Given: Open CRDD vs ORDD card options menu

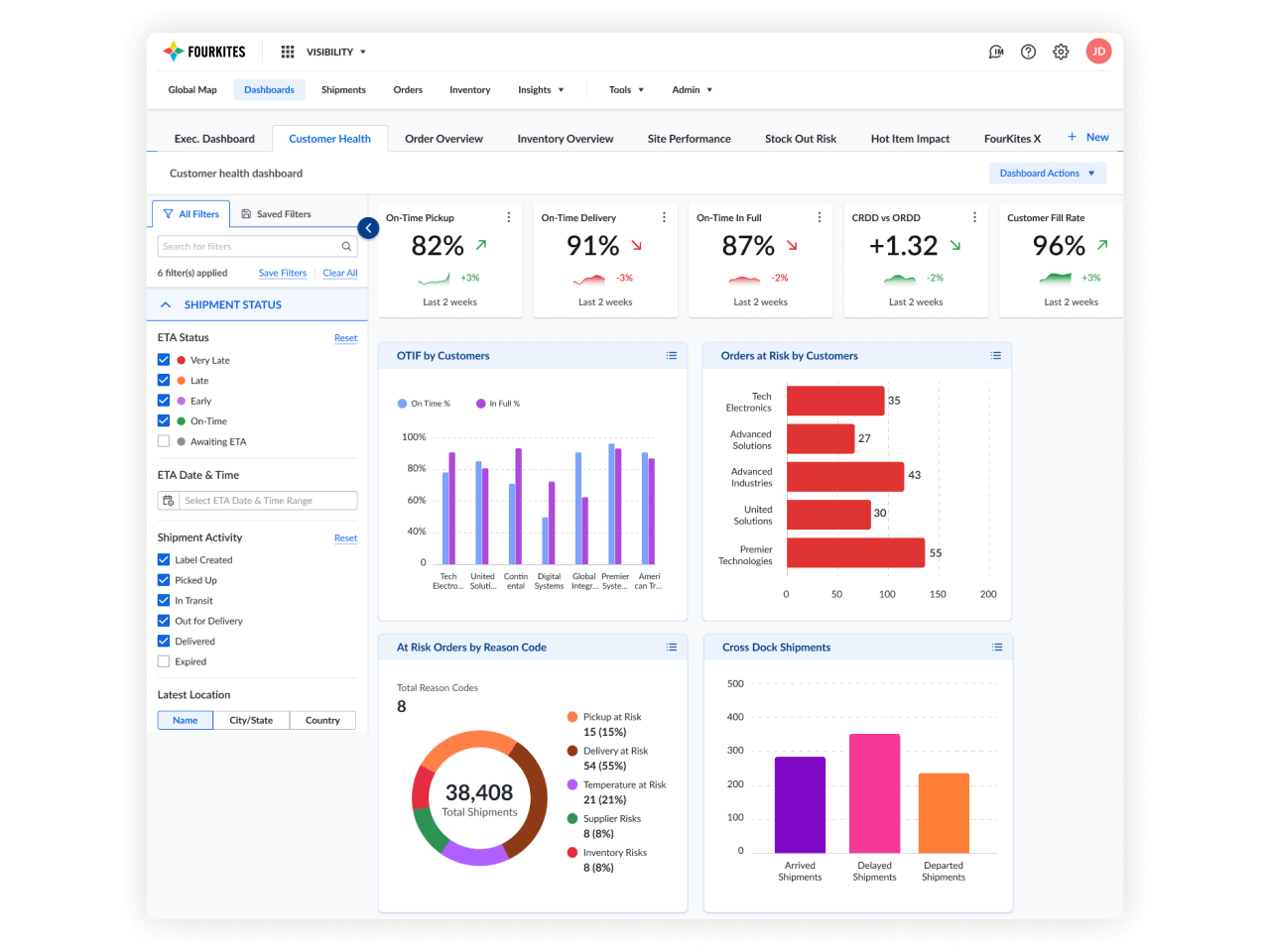Looking at the screenshot, I should tap(974, 217).
